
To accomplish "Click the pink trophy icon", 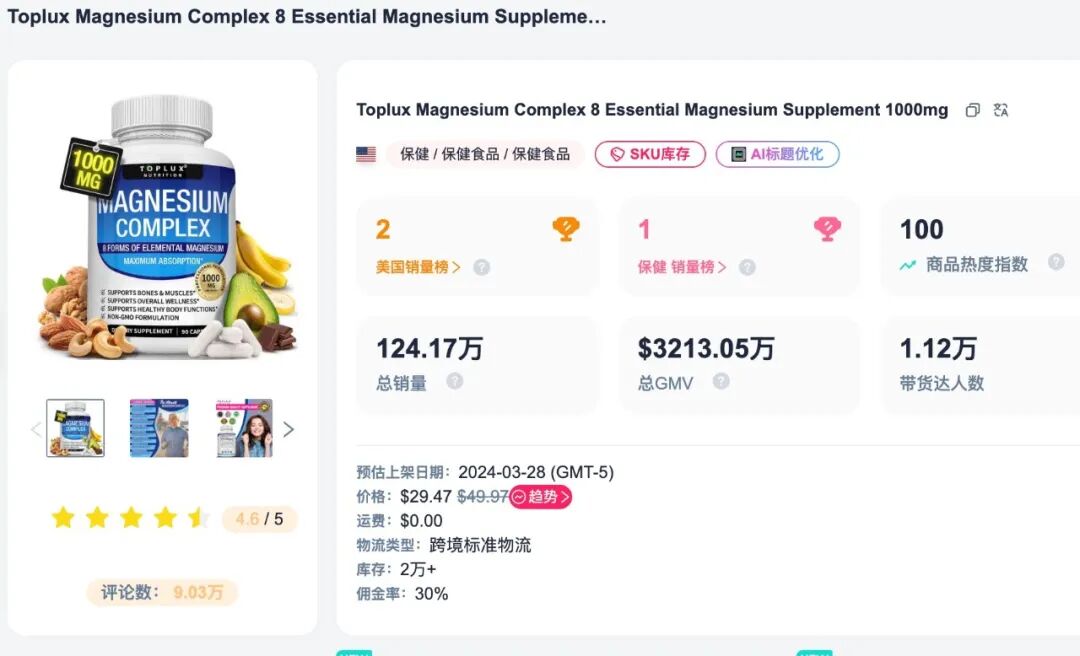I will (x=827, y=229).
